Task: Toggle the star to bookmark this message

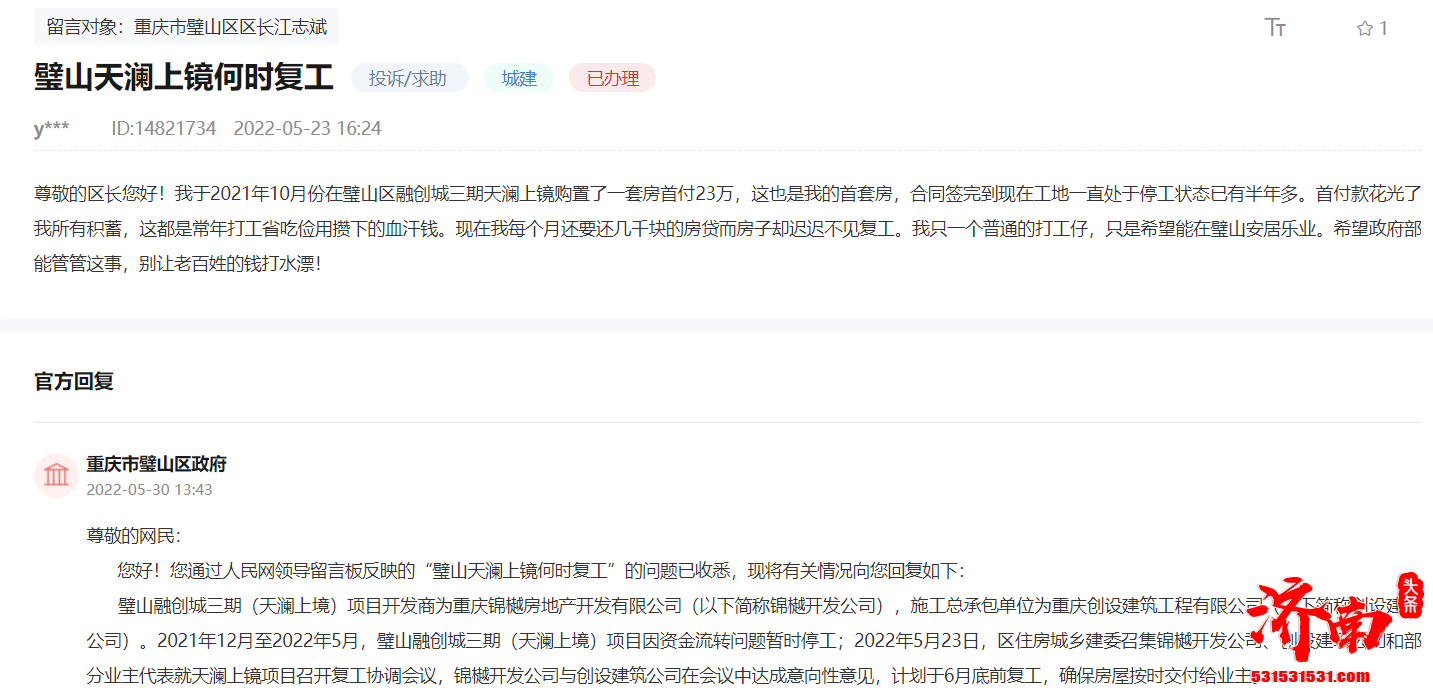Action: 1364,28
